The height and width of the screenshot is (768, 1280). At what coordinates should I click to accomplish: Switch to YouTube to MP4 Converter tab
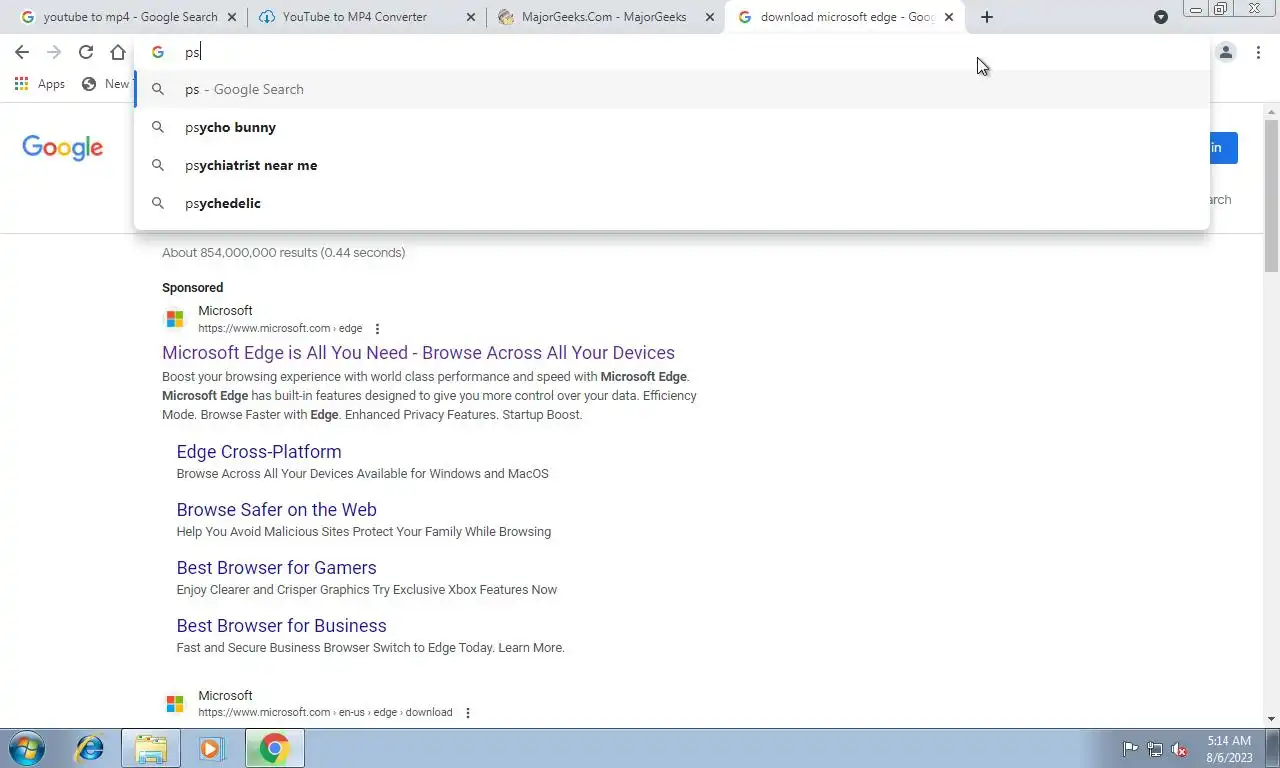[x=364, y=17]
